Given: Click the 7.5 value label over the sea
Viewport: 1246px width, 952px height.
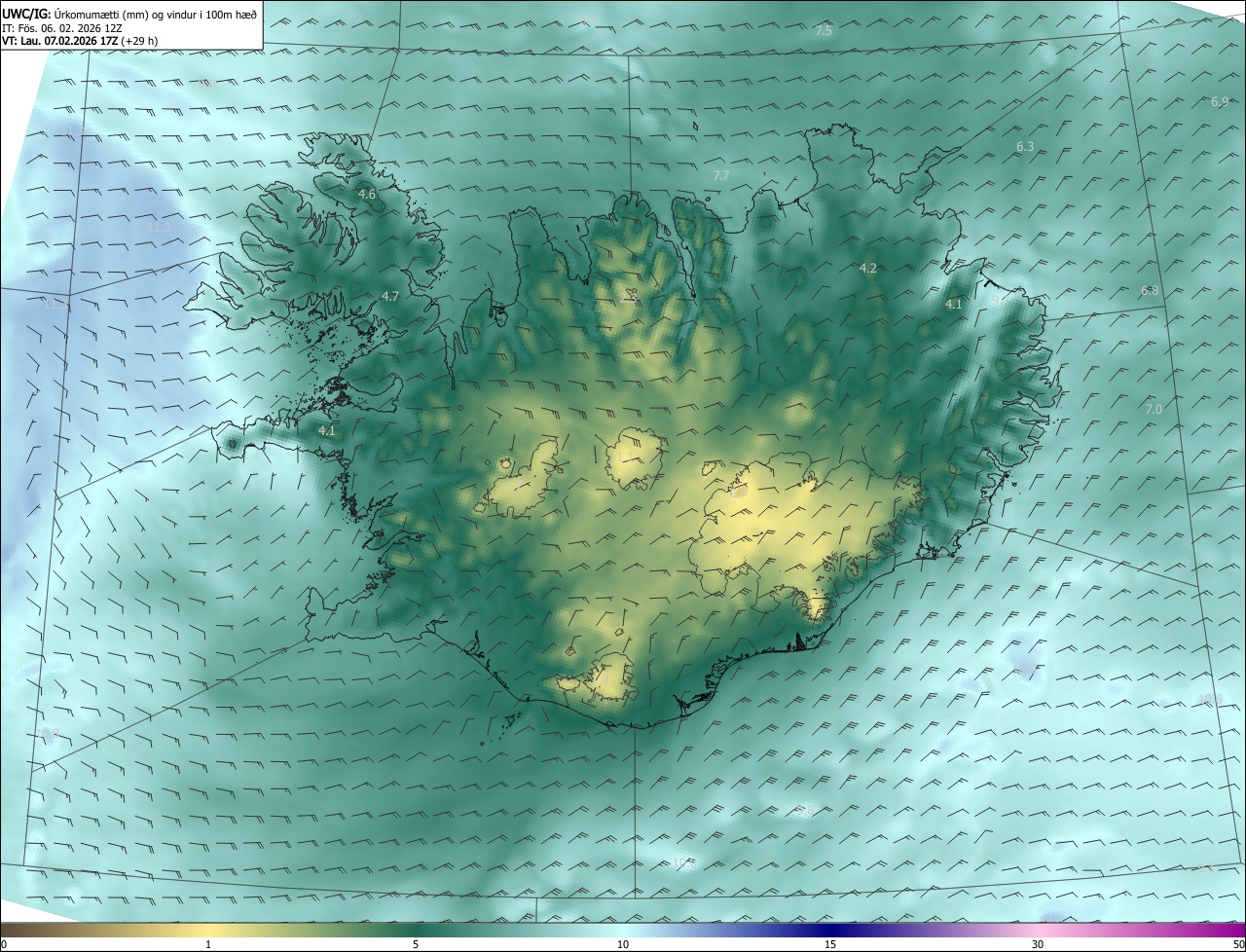Looking at the screenshot, I should [x=824, y=31].
